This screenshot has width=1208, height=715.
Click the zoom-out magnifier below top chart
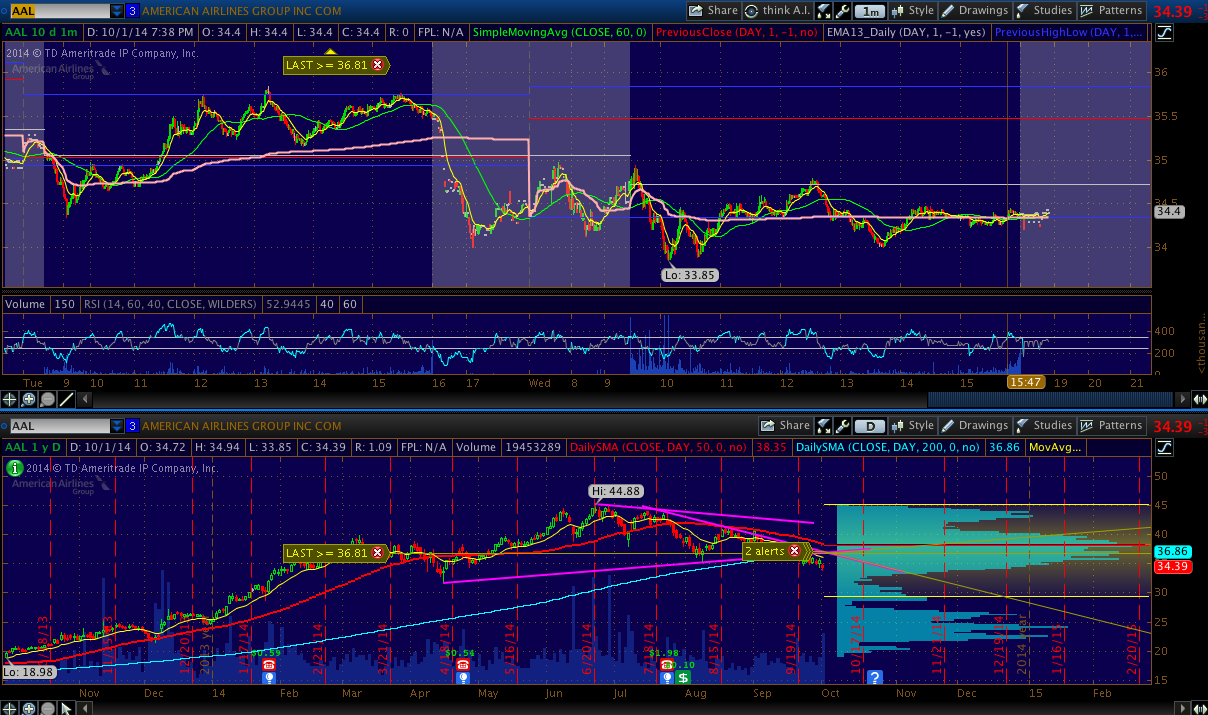48,399
